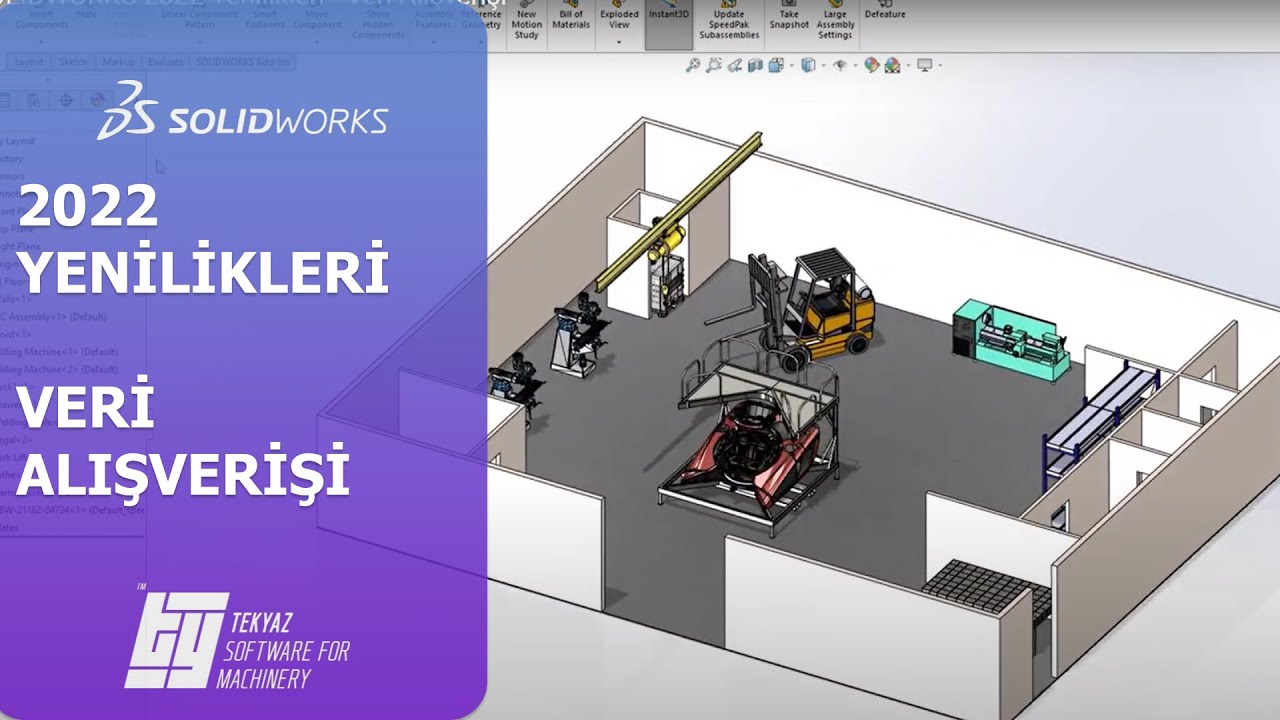Screen dimensions: 1280x720
Task: Click the View Settings monitor icon
Action: pyautogui.click(x=924, y=65)
